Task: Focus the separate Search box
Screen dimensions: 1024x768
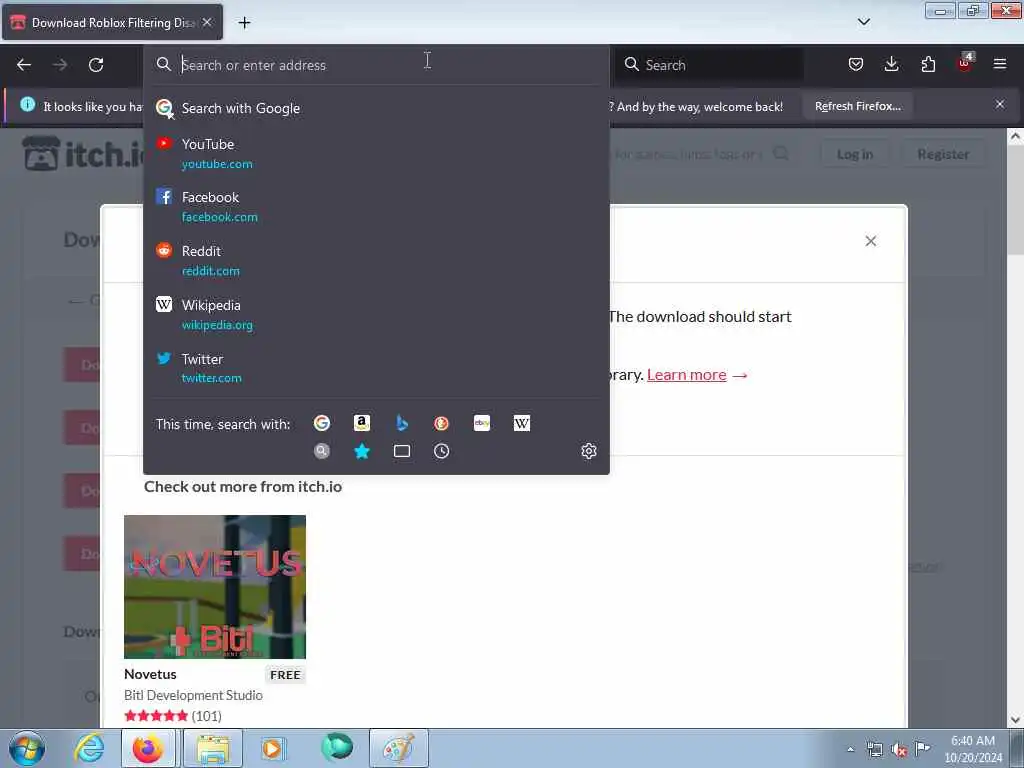Action: (x=709, y=65)
